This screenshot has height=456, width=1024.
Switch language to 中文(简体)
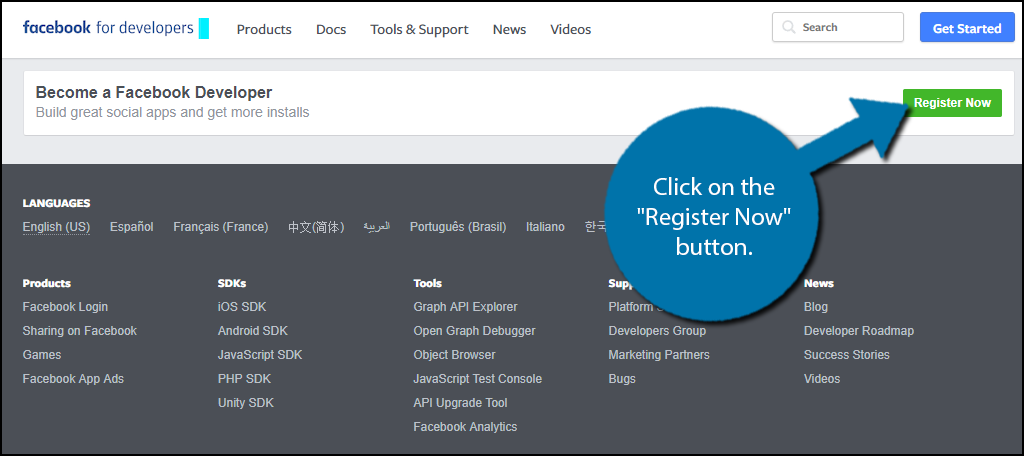click(x=316, y=227)
